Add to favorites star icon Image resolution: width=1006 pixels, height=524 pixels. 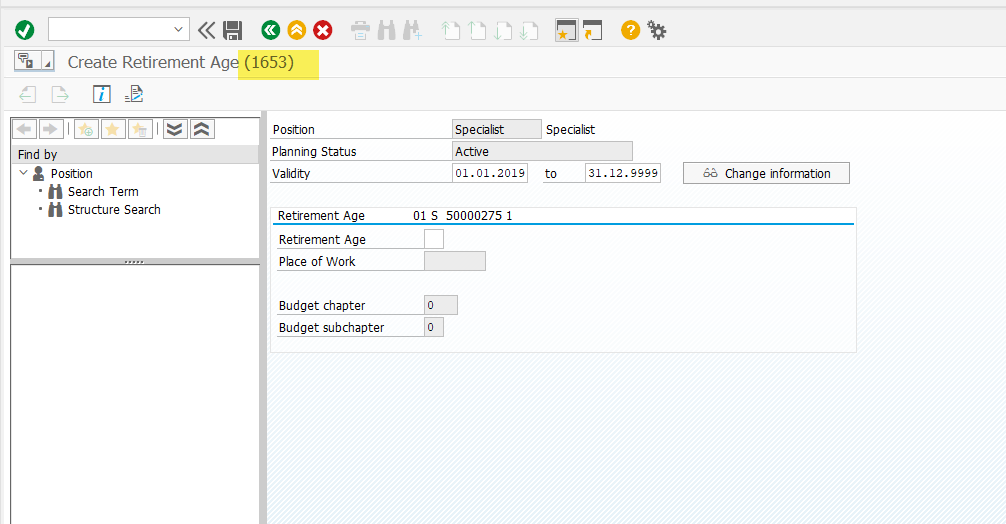pyautogui.click(x=86, y=129)
